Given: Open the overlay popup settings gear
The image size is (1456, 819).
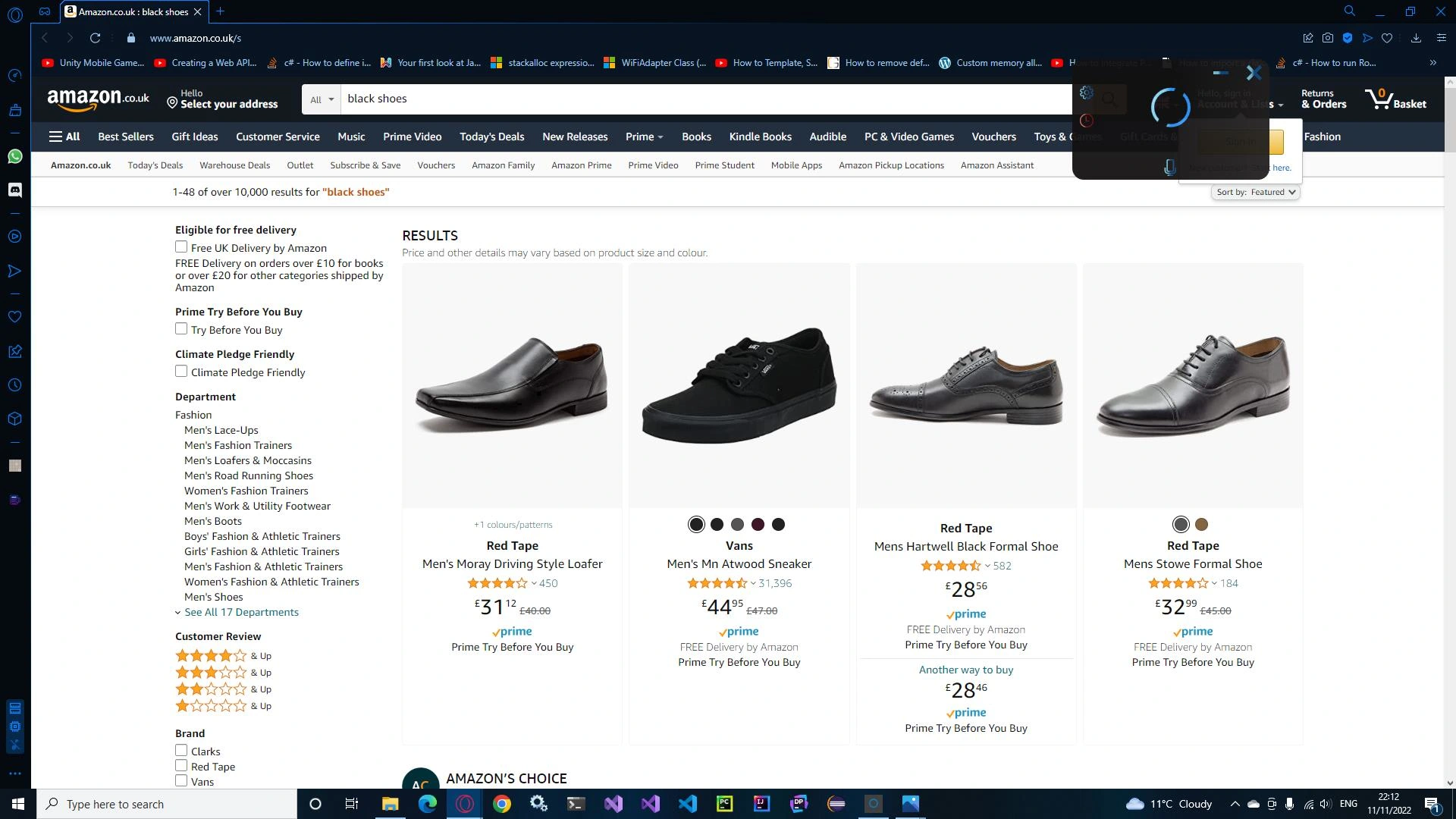Looking at the screenshot, I should (1087, 93).
